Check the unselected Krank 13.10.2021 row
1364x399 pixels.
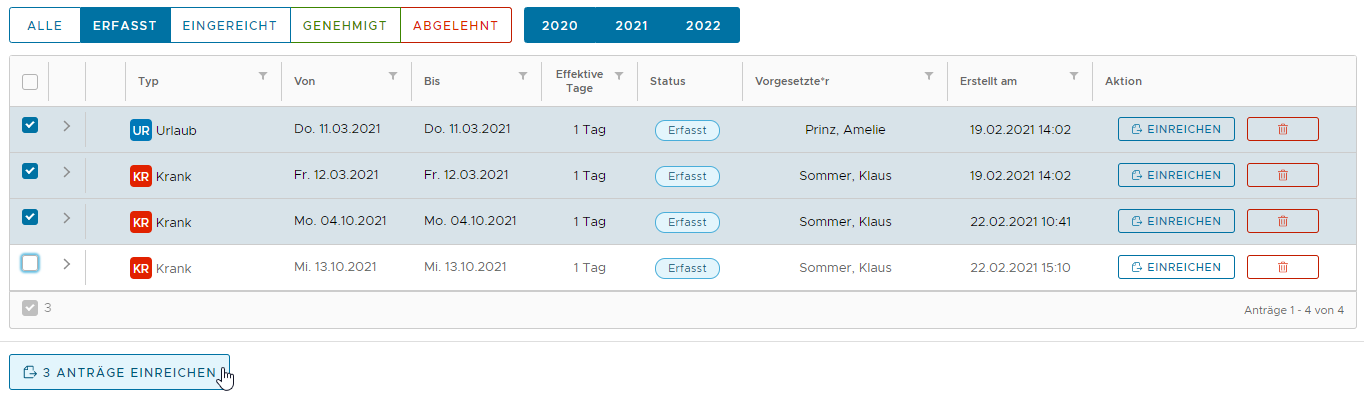[x=30, y=263]
